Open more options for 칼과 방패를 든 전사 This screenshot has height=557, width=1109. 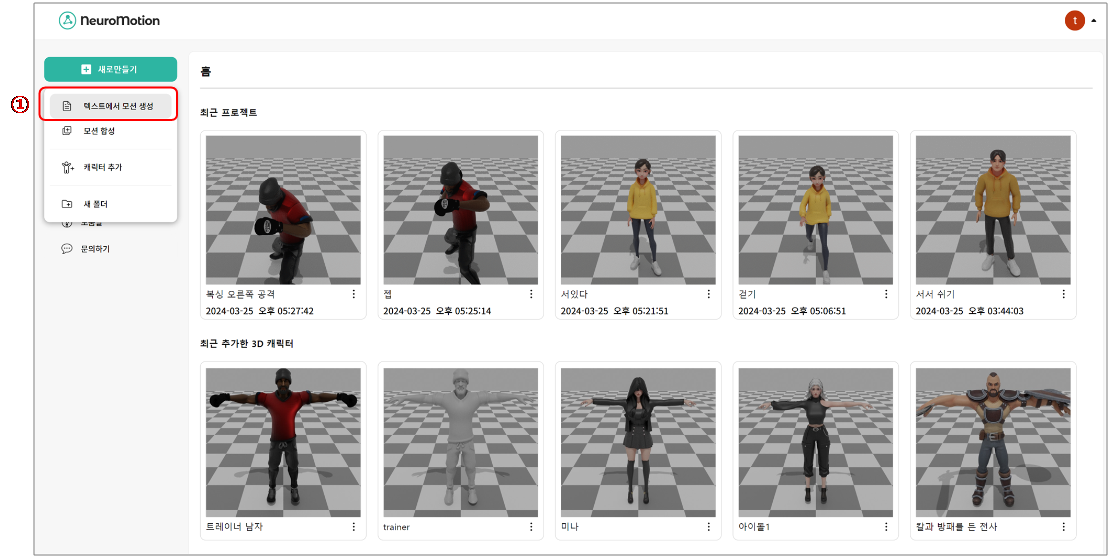pos(1064,527)
